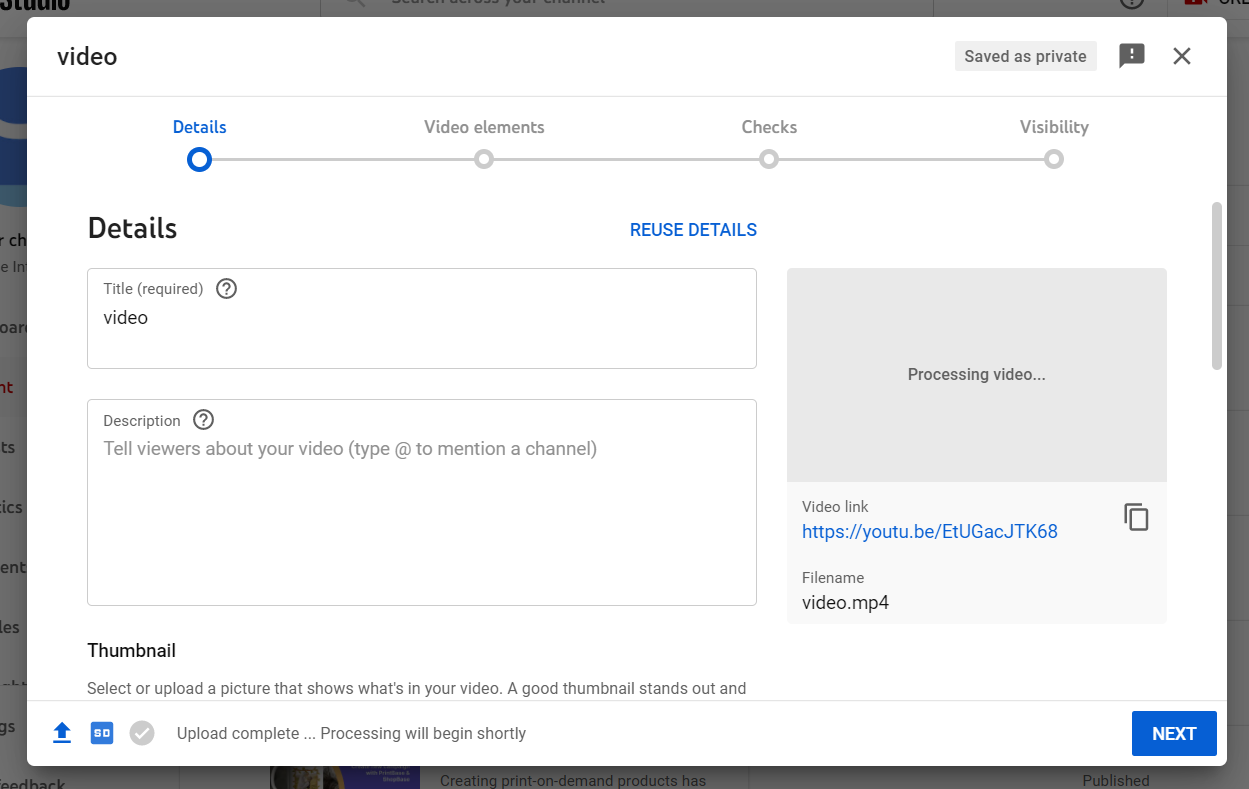Go to the Details step
Image resolution: width=1249 pixels, height=789 pixels.
200,127
